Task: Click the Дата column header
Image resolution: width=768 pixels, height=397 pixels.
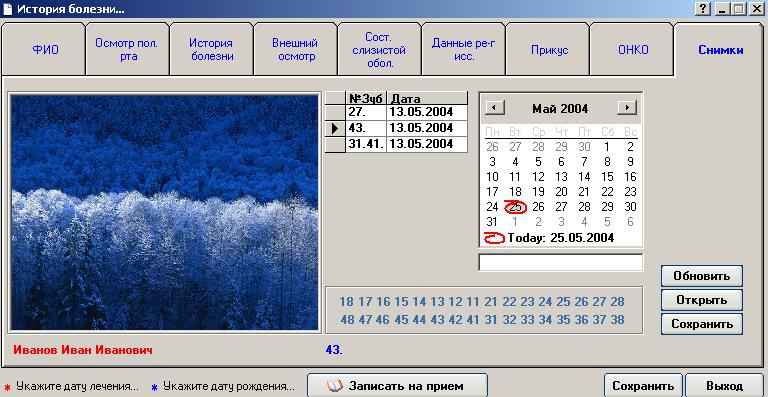Action: pos(427,98)
